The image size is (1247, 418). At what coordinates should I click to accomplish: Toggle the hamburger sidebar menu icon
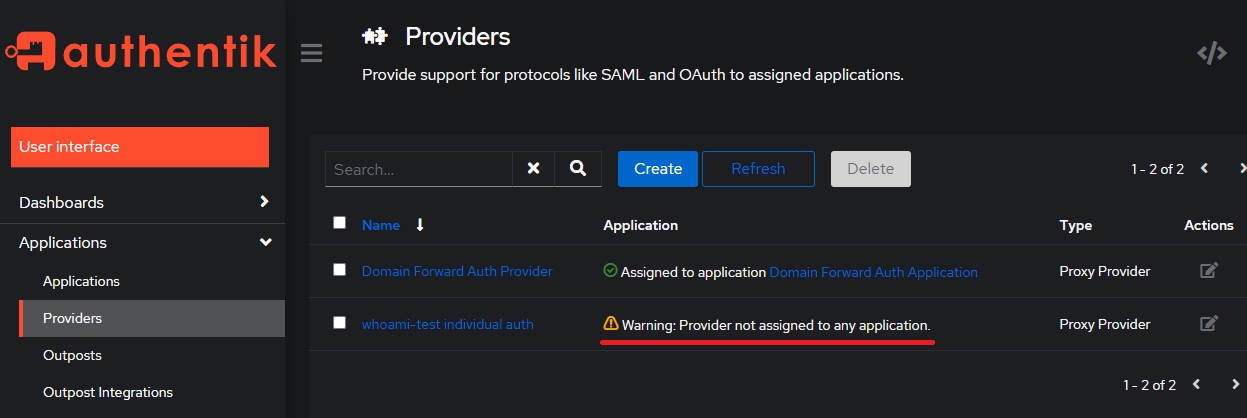click(x=311, y=53)
